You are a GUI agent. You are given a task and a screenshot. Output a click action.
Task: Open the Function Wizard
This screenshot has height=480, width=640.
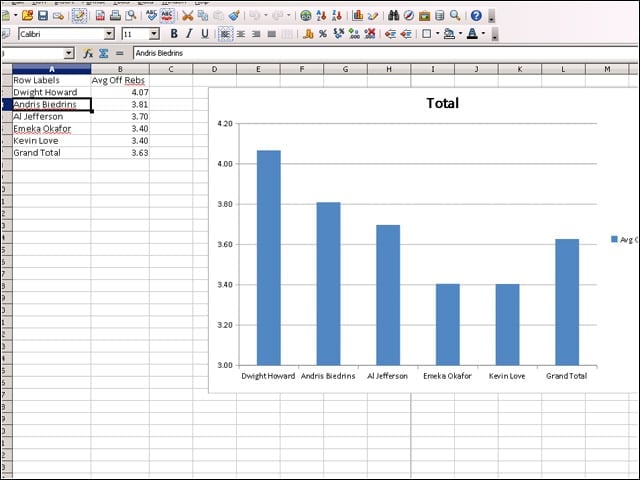point(88,53)
